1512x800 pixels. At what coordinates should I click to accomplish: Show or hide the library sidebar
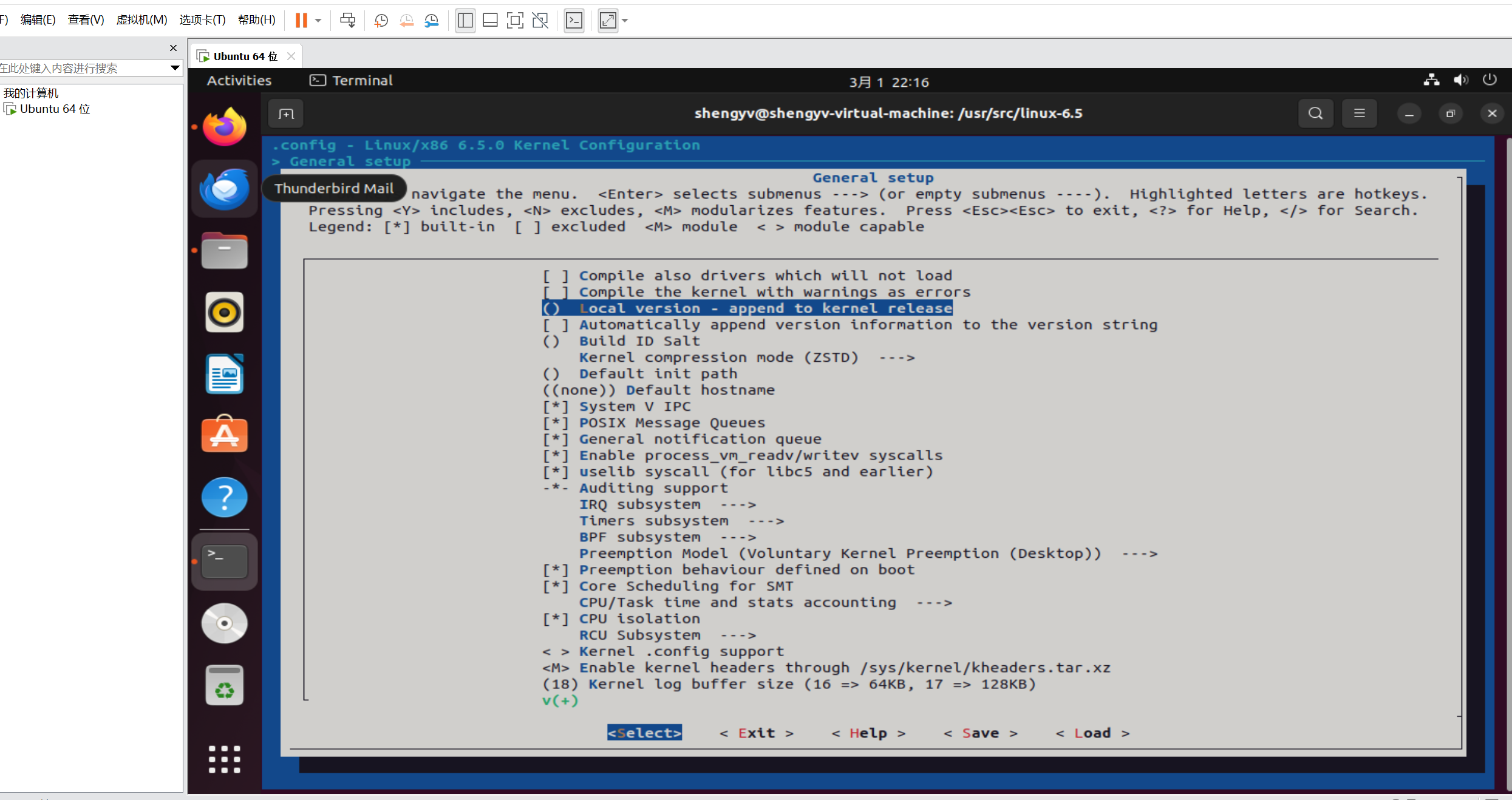coord(466,21)
